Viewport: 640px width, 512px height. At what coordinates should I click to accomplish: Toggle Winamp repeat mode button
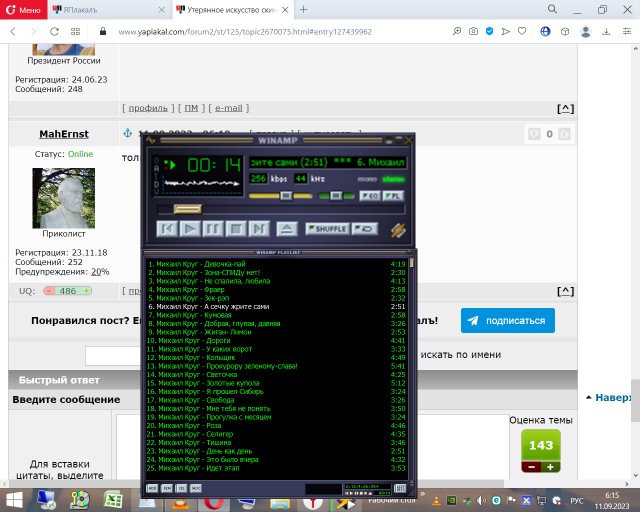pos(364,229)
